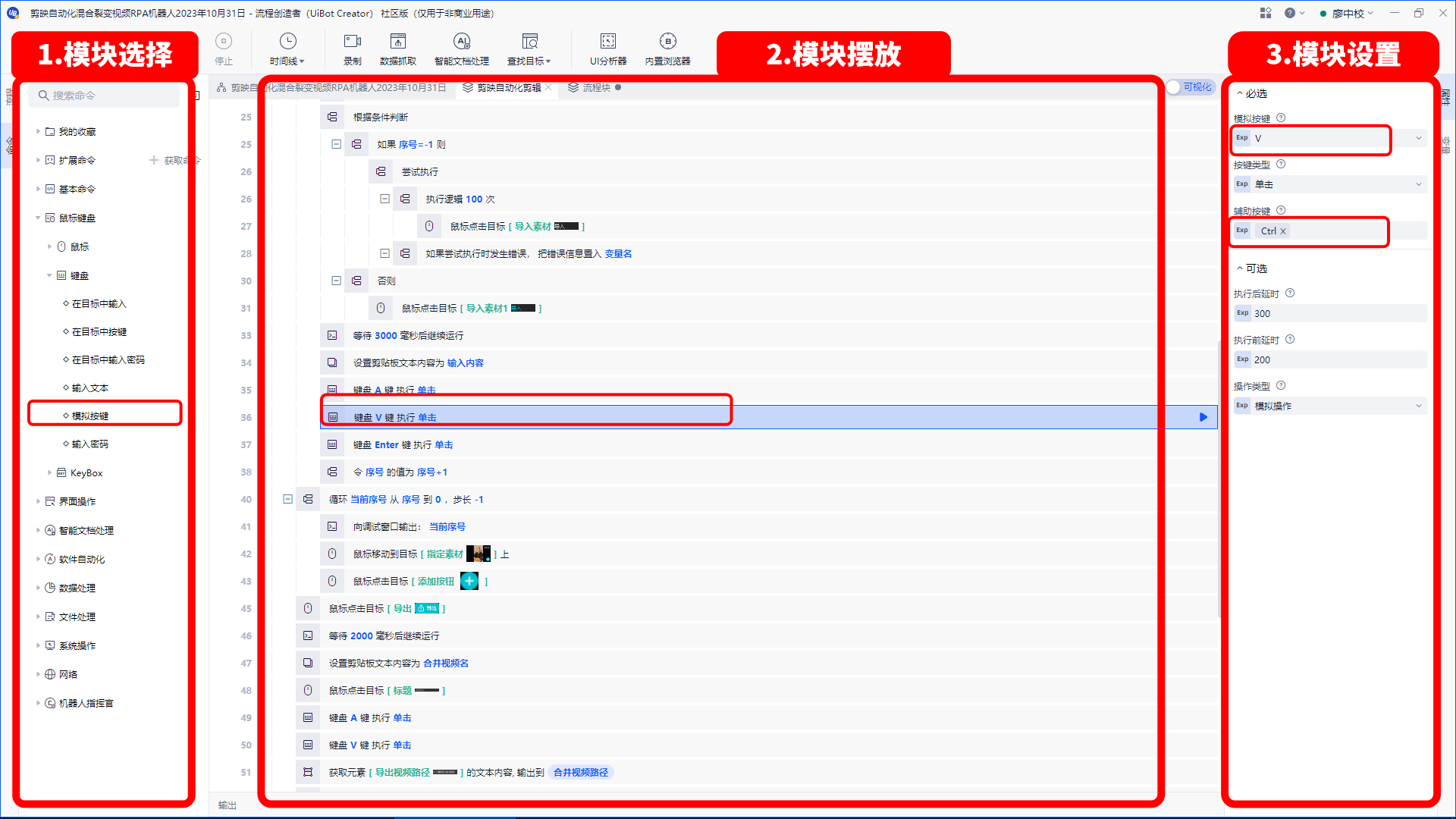
Task: Click the search icon in 搜索命令 box
Action: (44, 96)
